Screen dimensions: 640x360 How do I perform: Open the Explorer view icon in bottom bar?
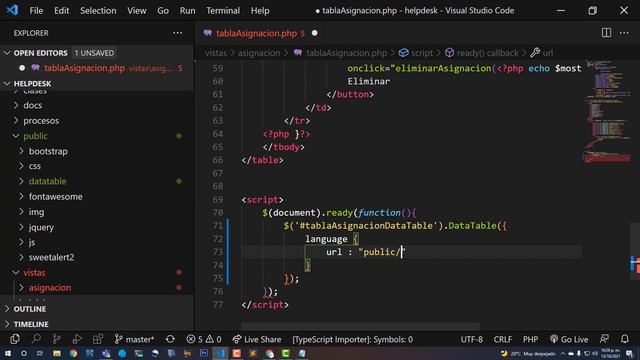(15, 339)
